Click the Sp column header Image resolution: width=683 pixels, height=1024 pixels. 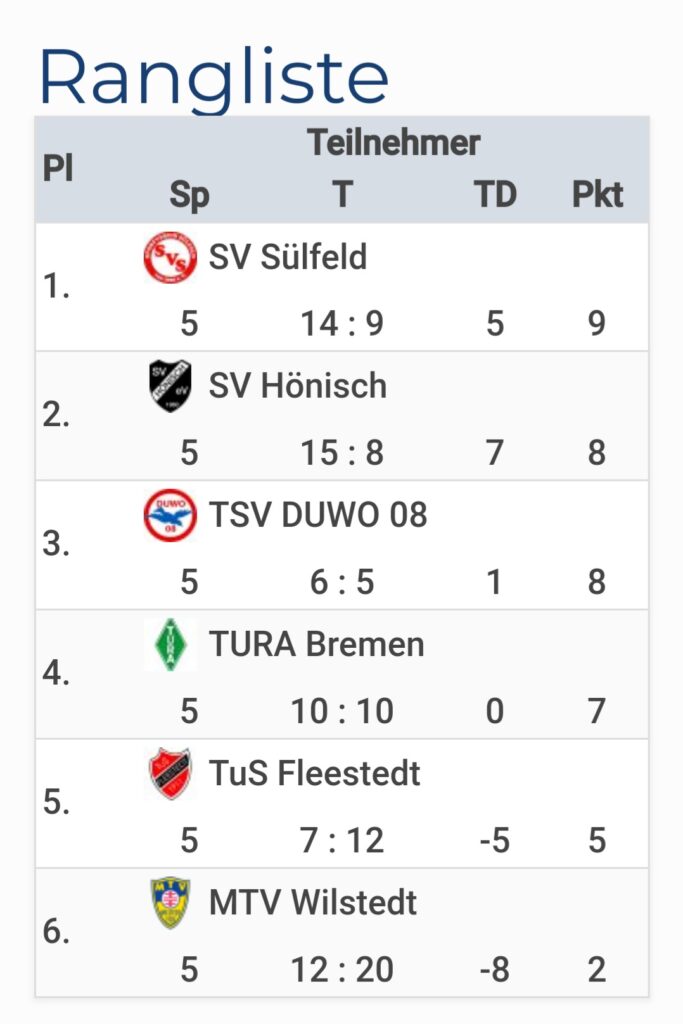point(189,195)
